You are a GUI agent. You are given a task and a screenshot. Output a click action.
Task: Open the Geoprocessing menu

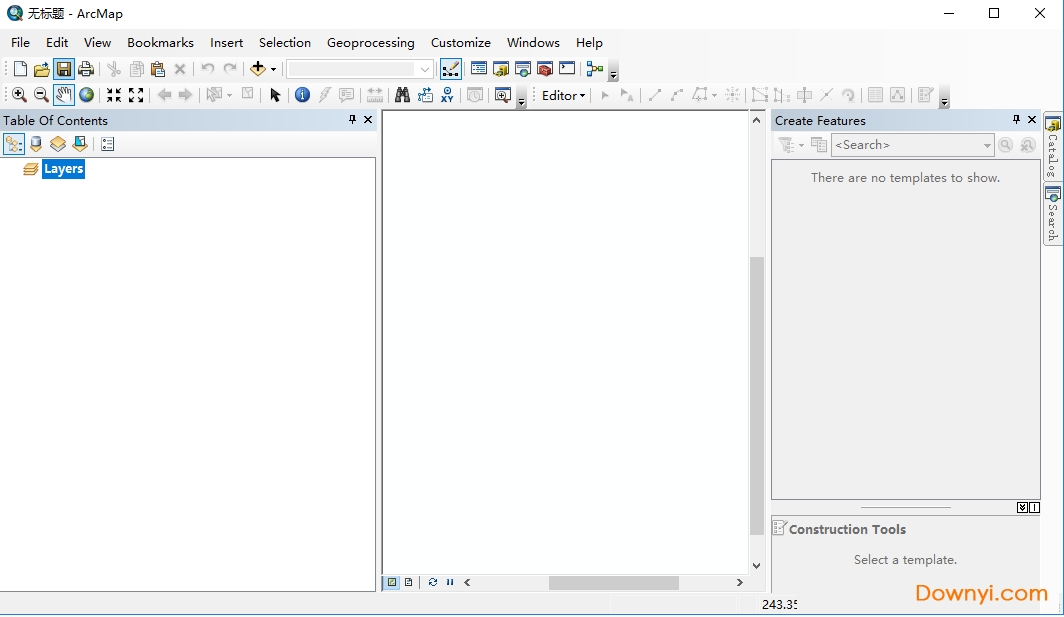(371, 43)
